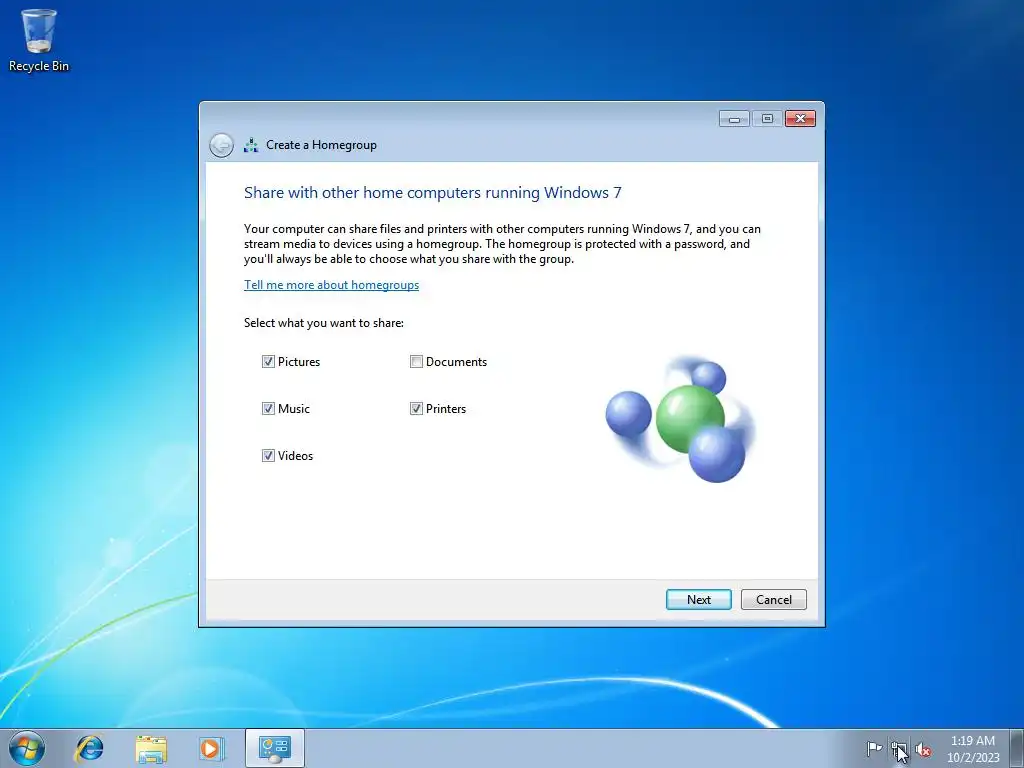Click the Next button
This screenshot has width=1024, height=768.
[698, 600]
